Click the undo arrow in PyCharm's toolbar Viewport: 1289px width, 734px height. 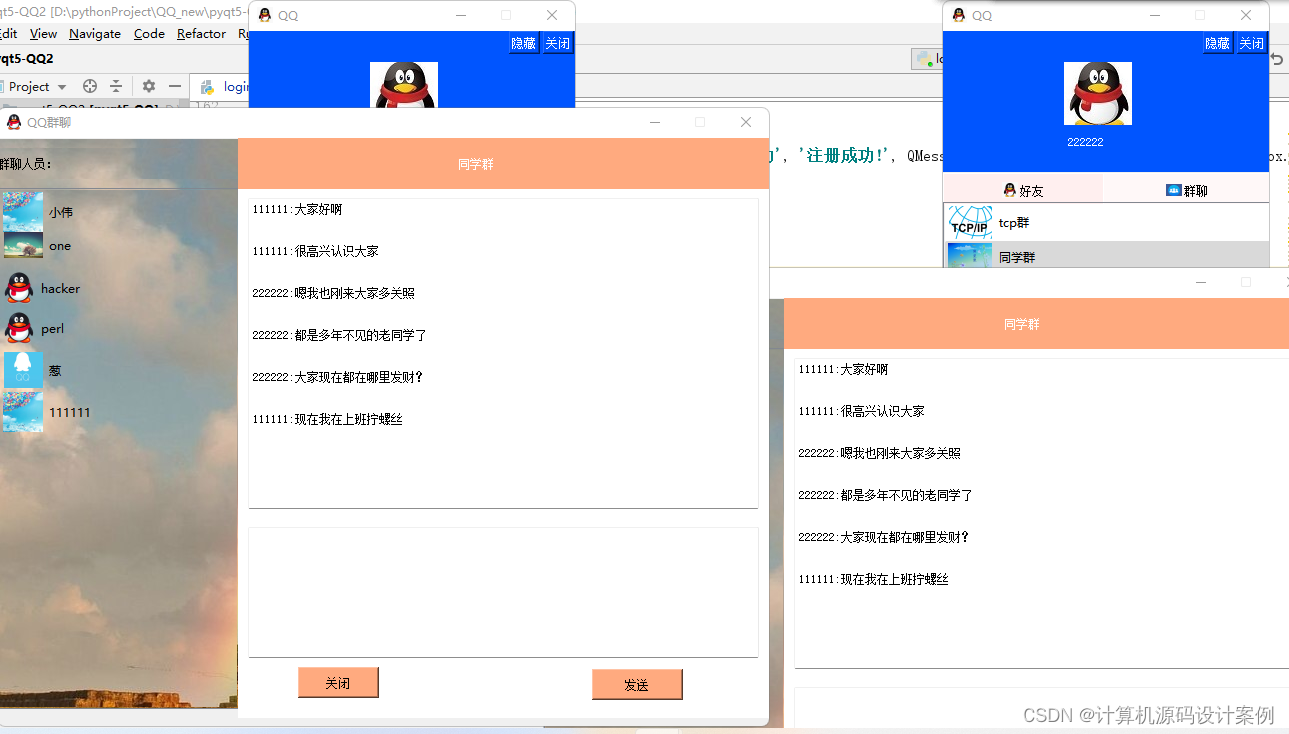point(1277,59)
